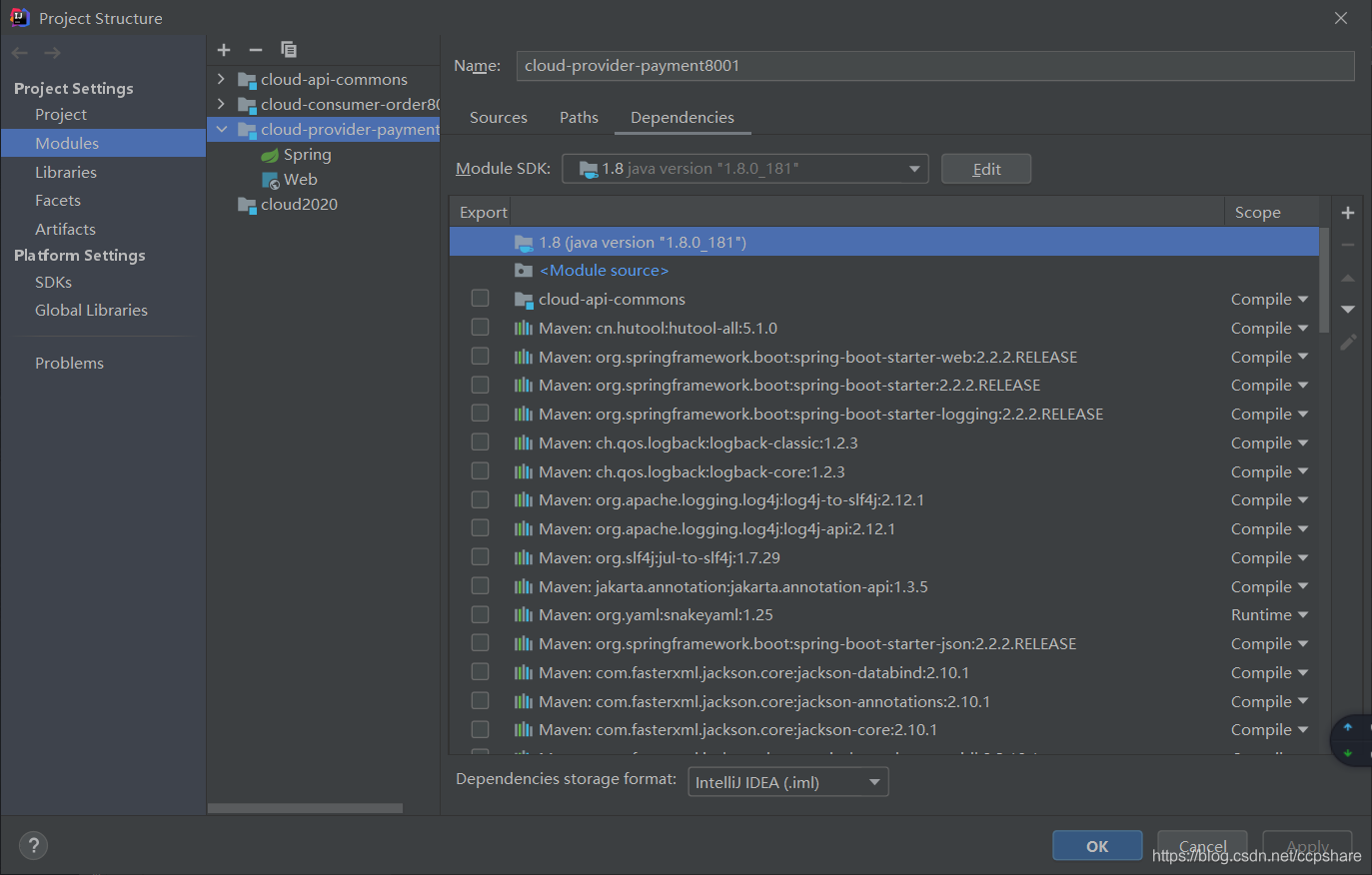
Task: Toggle export checkbox for log4j-api
Action: click(481, 528)
